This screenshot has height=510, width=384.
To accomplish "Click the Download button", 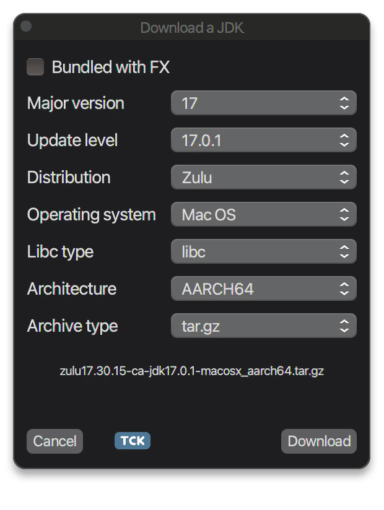I will (319, 441).
